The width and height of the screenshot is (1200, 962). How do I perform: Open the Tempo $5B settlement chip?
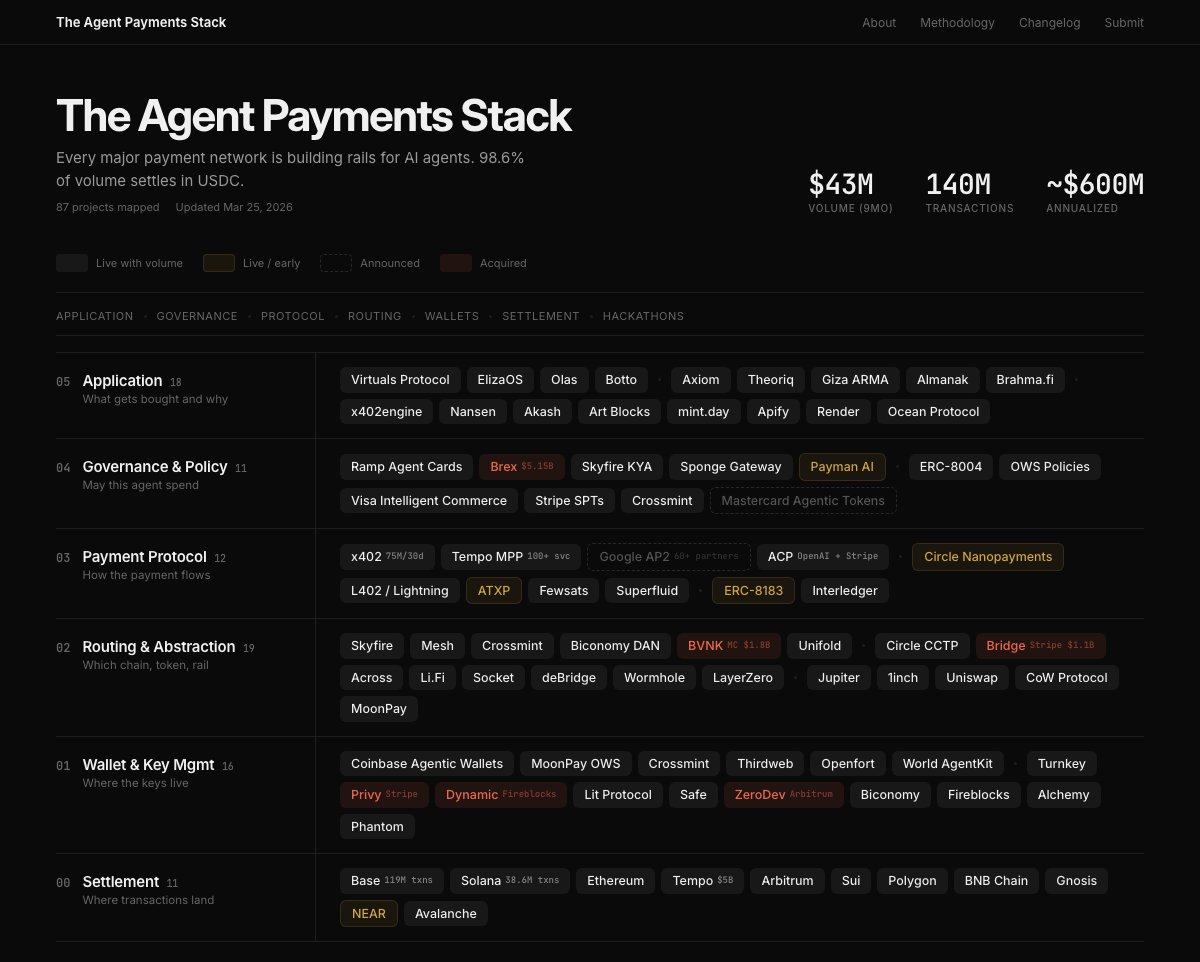[703, 881]
